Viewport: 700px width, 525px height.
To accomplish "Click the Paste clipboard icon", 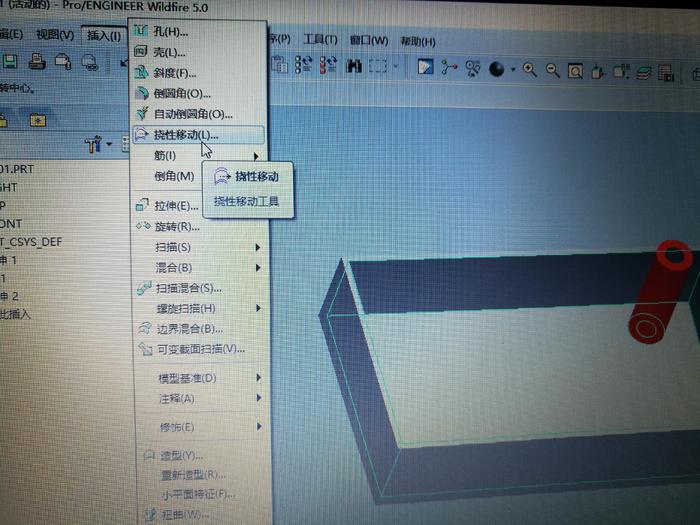I will click(280, 64).
